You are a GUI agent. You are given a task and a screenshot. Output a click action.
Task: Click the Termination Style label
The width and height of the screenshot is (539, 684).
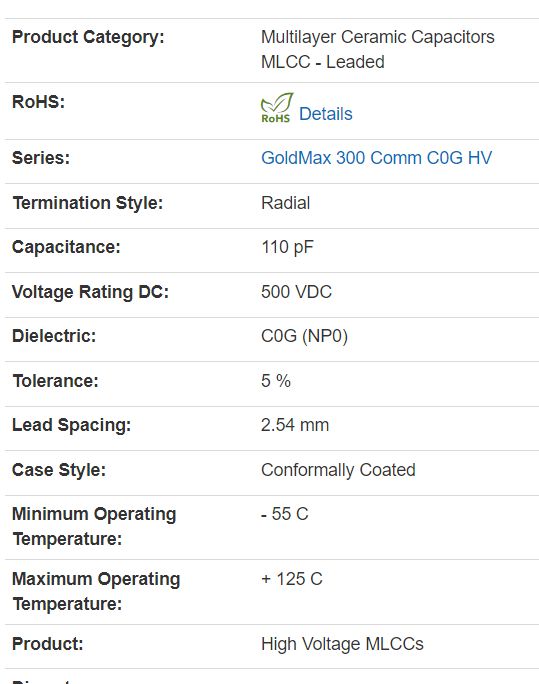pyautogui.click(x=88, y=203)
